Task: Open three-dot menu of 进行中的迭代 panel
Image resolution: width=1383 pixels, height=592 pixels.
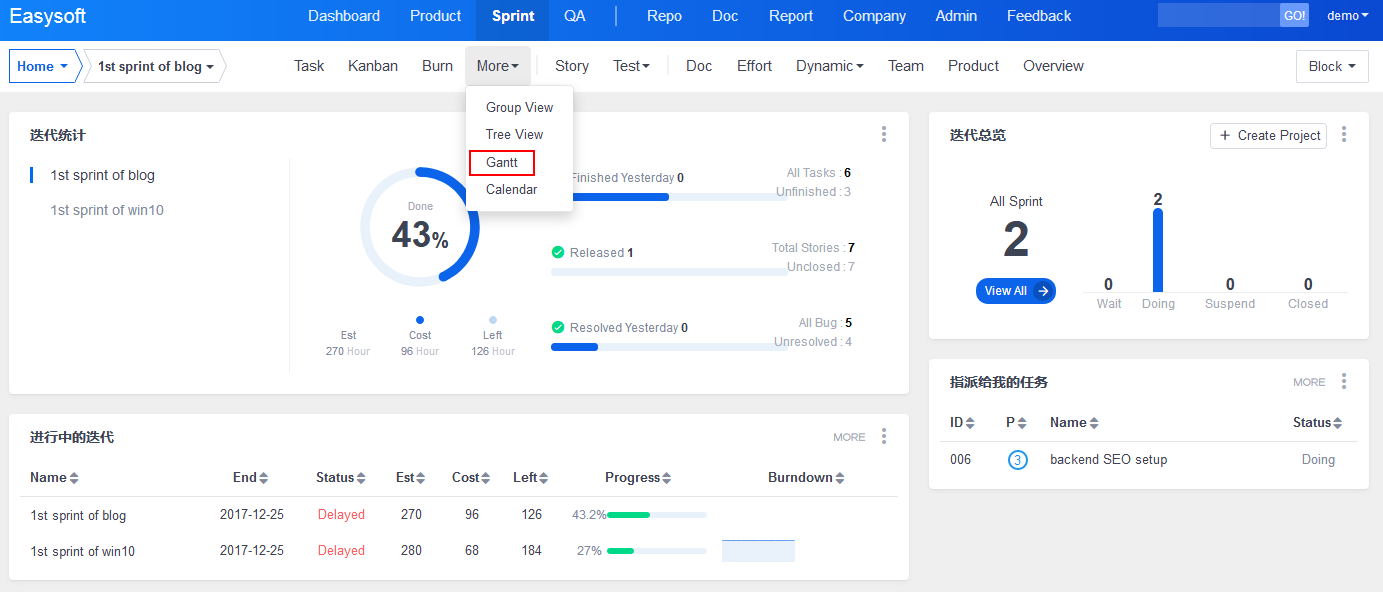Action: 884,436
